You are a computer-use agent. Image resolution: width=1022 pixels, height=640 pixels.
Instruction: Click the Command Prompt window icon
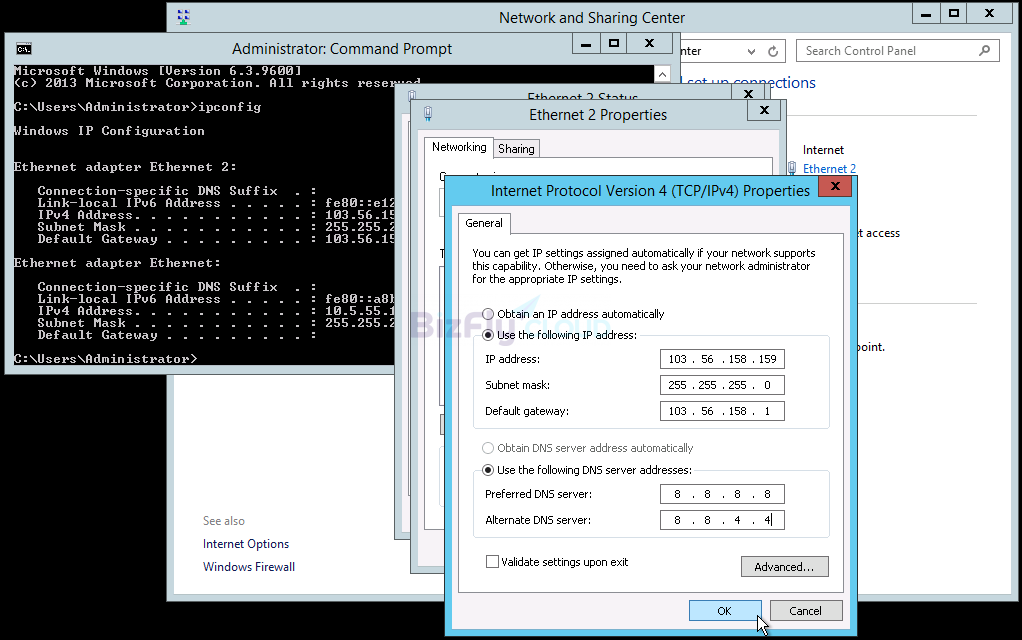click(24, 49)
